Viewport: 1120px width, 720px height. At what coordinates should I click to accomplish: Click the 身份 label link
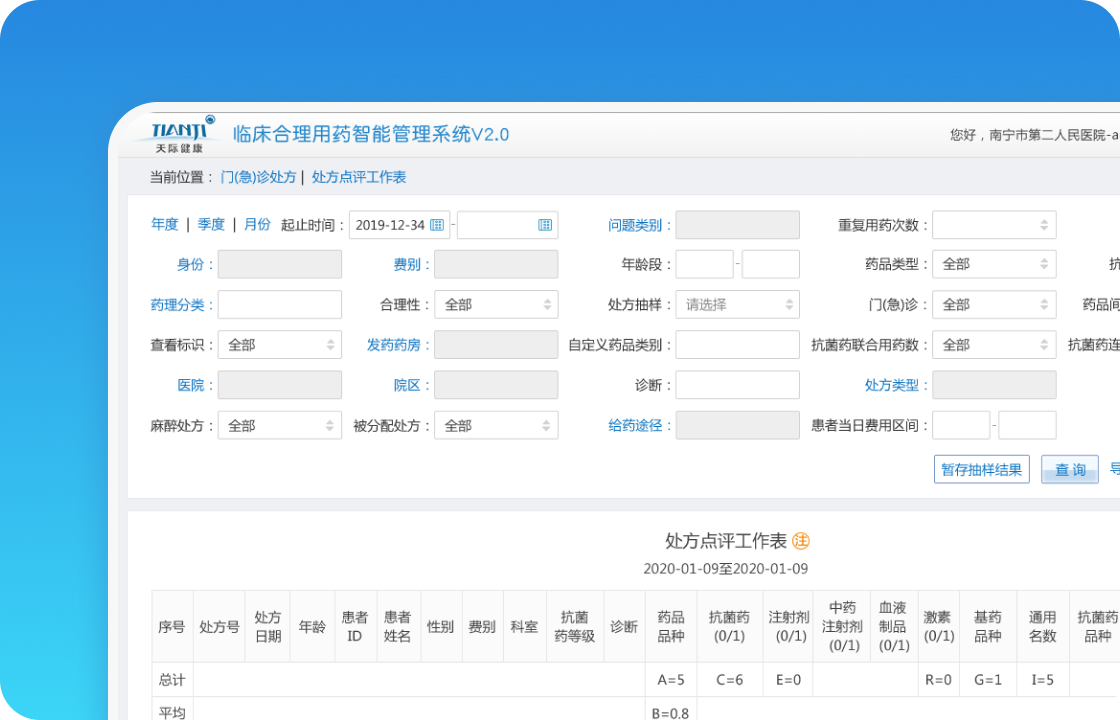(194, 264)
